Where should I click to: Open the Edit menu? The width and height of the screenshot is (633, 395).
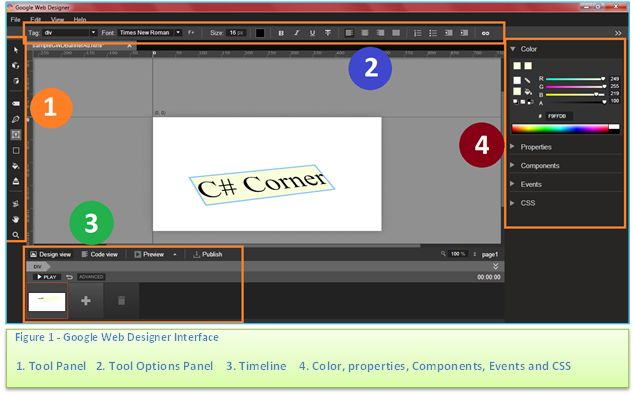coord(36,19)
